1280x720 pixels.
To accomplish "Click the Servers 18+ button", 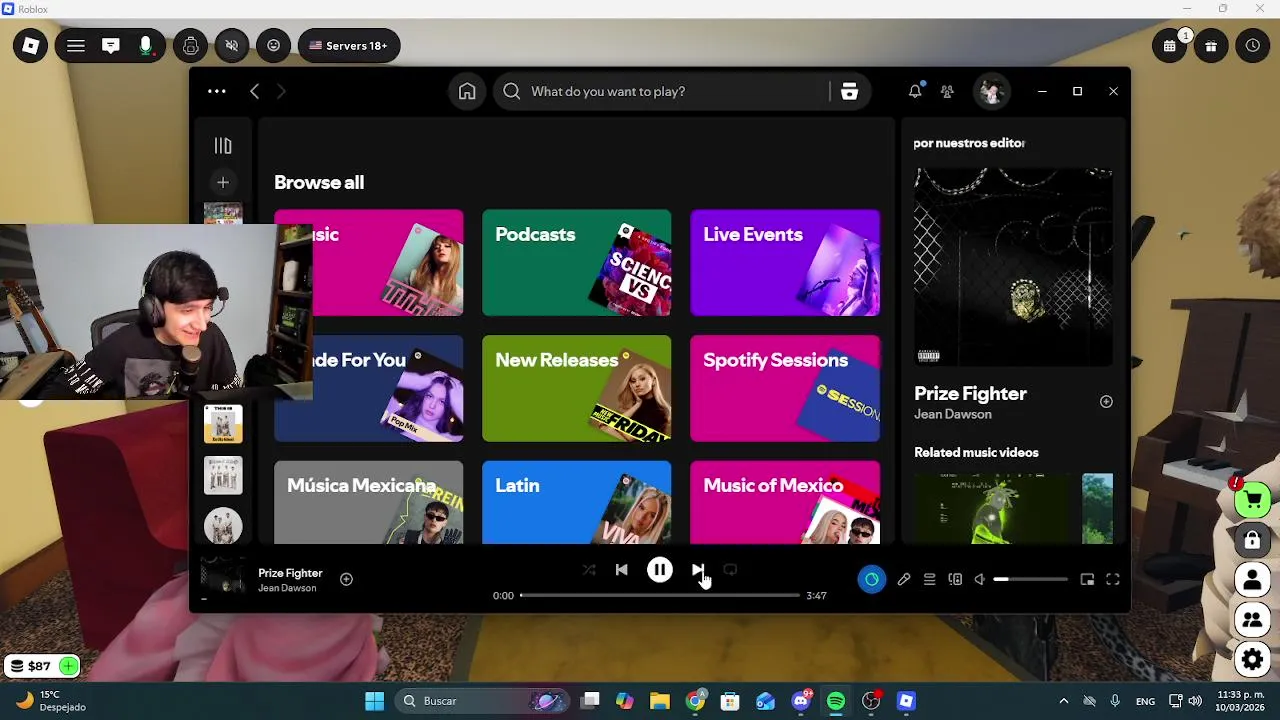I will [x=349, y=45].
